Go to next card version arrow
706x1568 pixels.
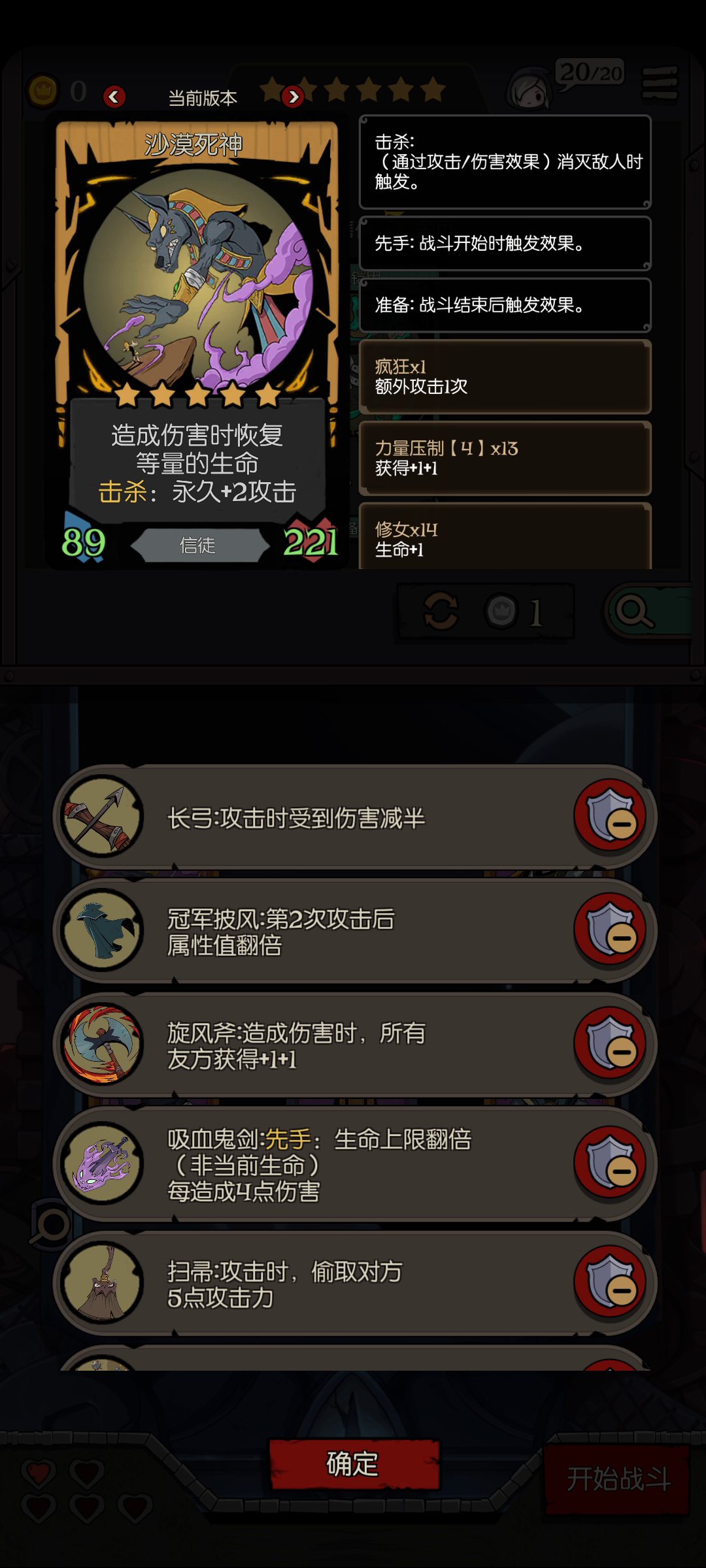[293, 97]
